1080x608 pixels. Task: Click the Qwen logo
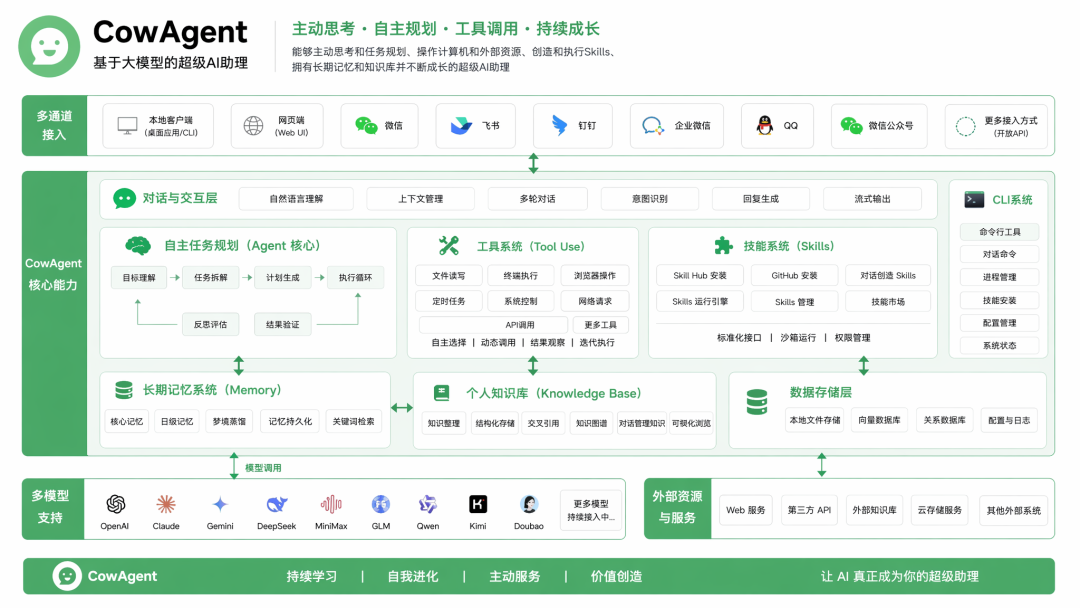tap(428, 504)
